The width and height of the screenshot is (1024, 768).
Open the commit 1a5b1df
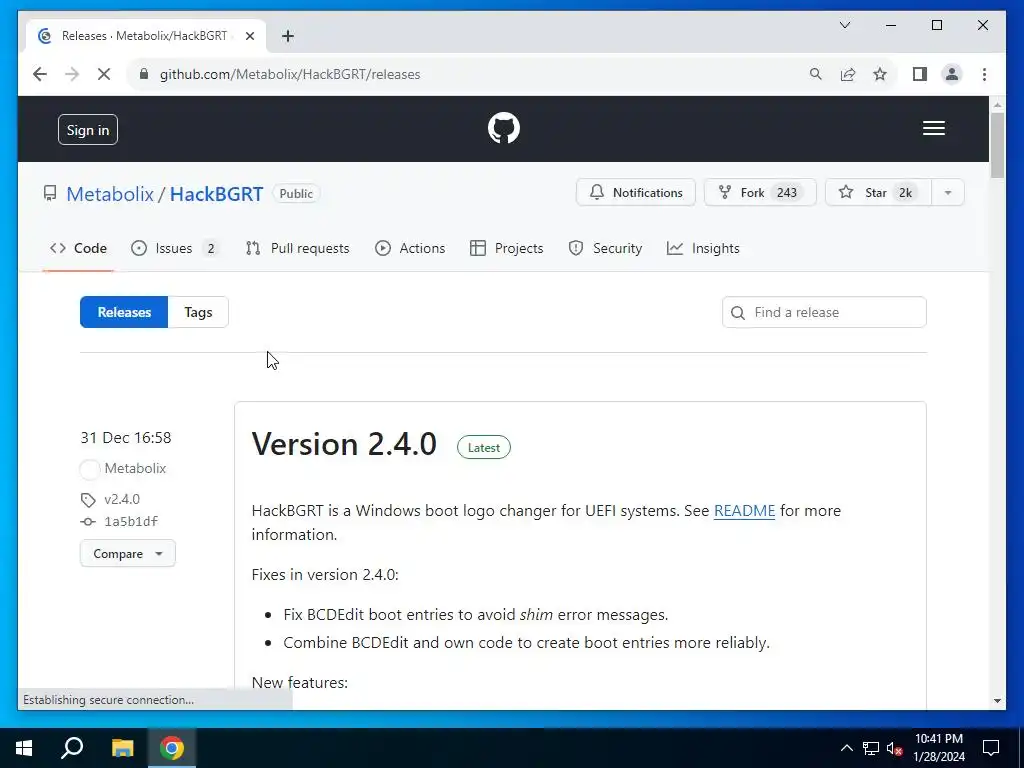tap(131, 521)
